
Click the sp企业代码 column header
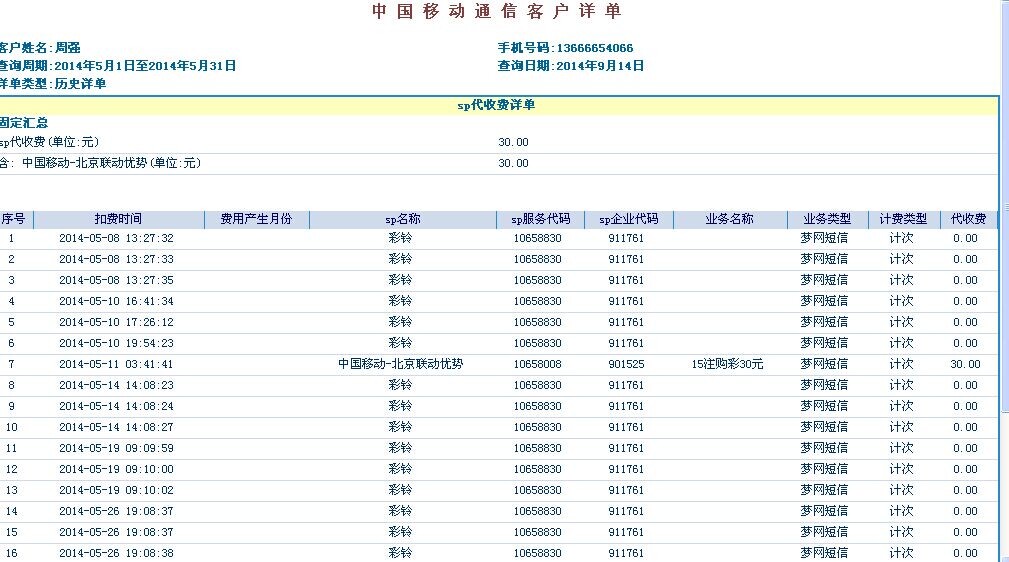629,220
